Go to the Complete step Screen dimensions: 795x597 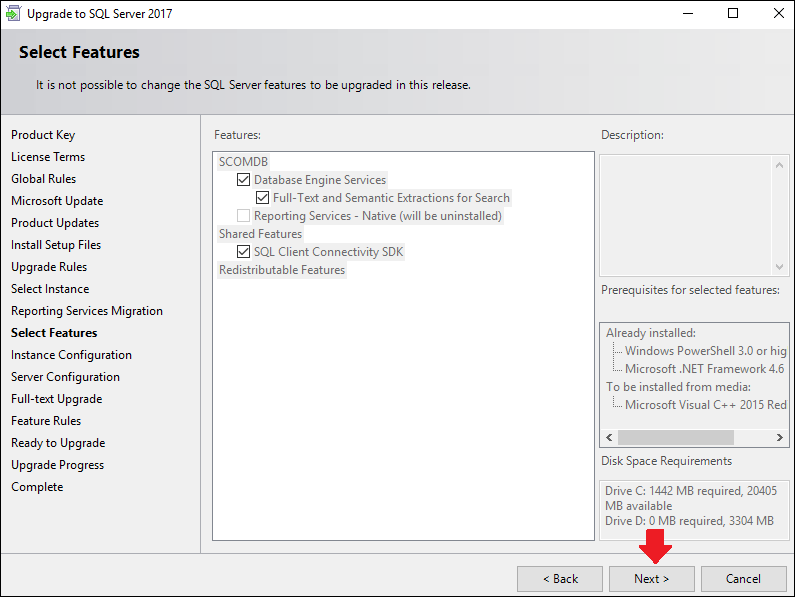click(x=38, y=487)
